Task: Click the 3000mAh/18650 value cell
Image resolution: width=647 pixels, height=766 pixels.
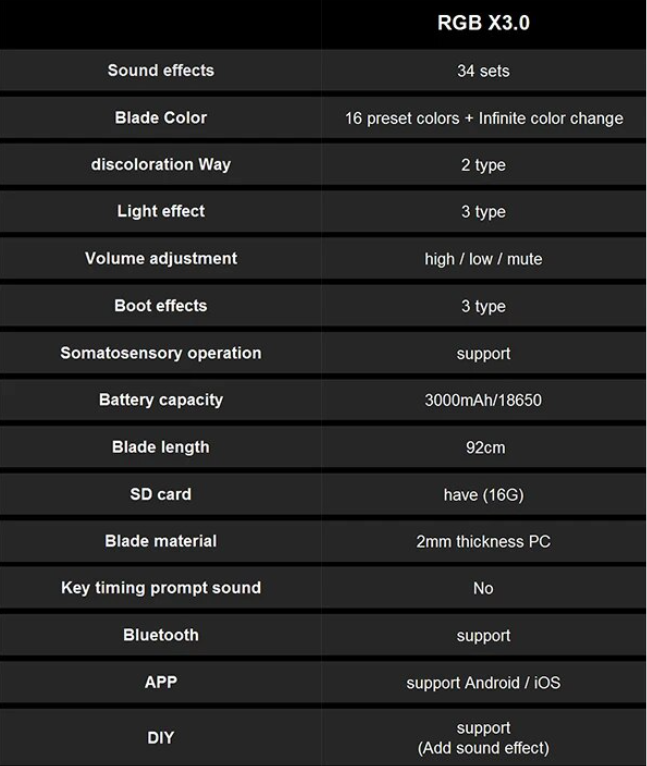Action: 483,400
